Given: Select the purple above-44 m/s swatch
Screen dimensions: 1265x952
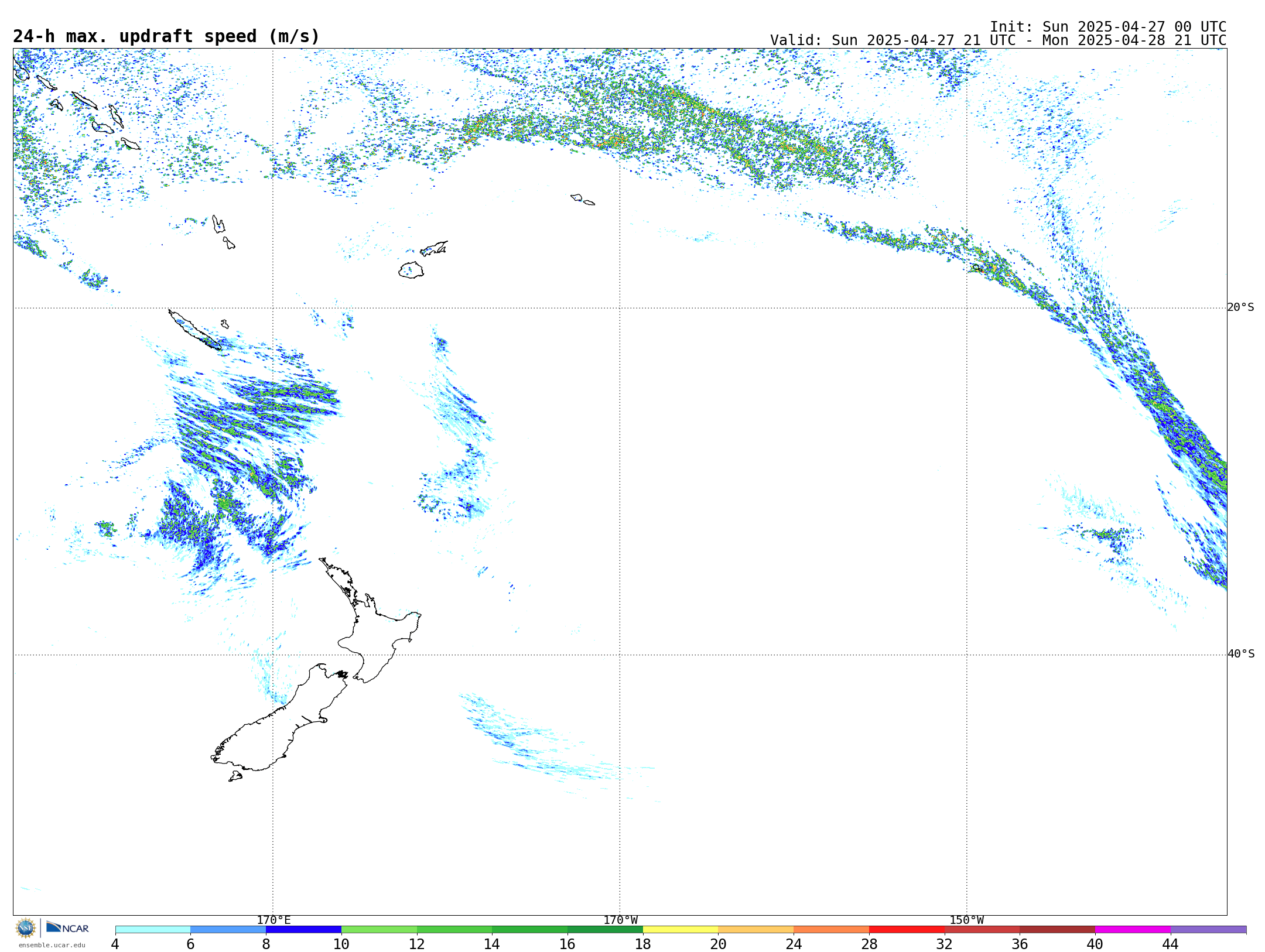Looking at the screenshot, I should pyautogui.click(x=1208, y=930).
